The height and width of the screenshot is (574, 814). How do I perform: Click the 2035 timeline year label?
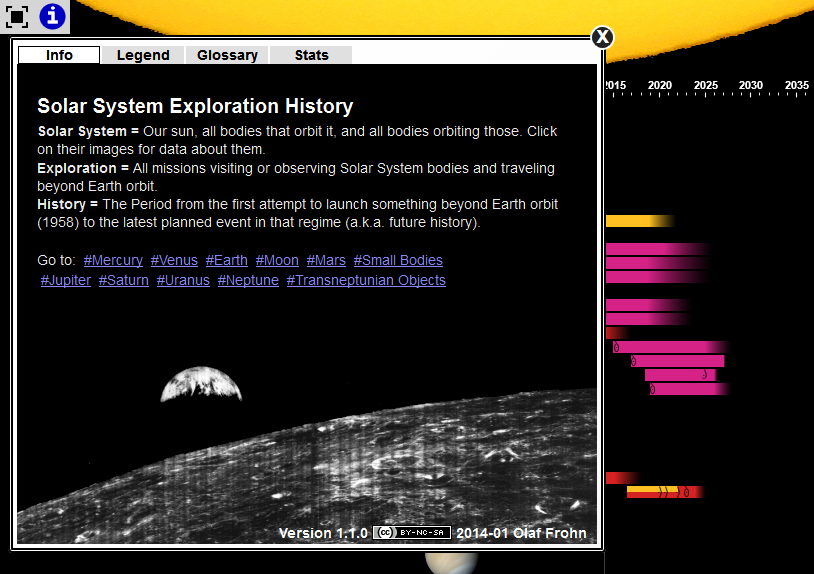click(x=796, y=85)
